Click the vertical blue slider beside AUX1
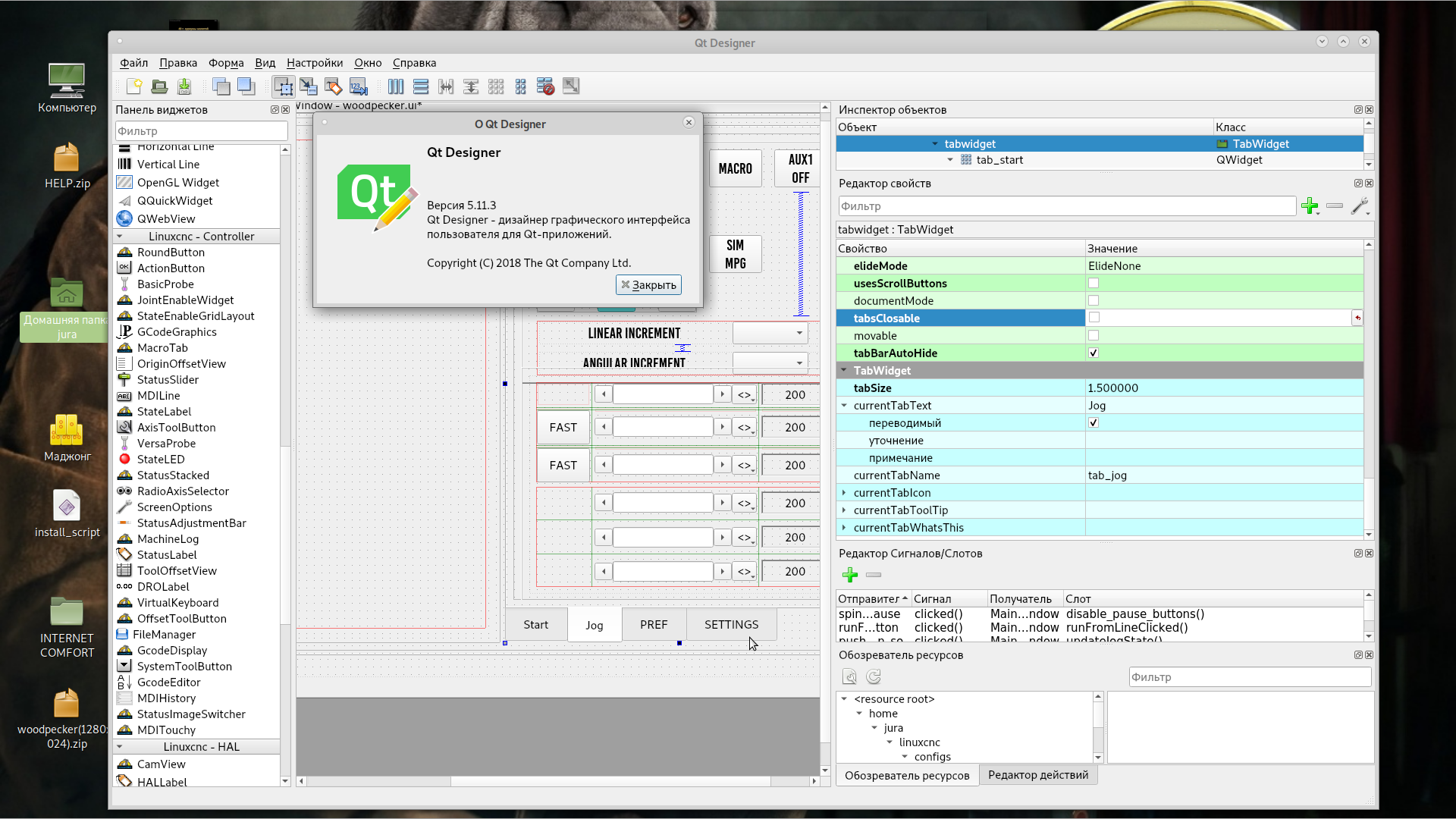The width and height of the screenshot is (1456, 819). [800, 254]
